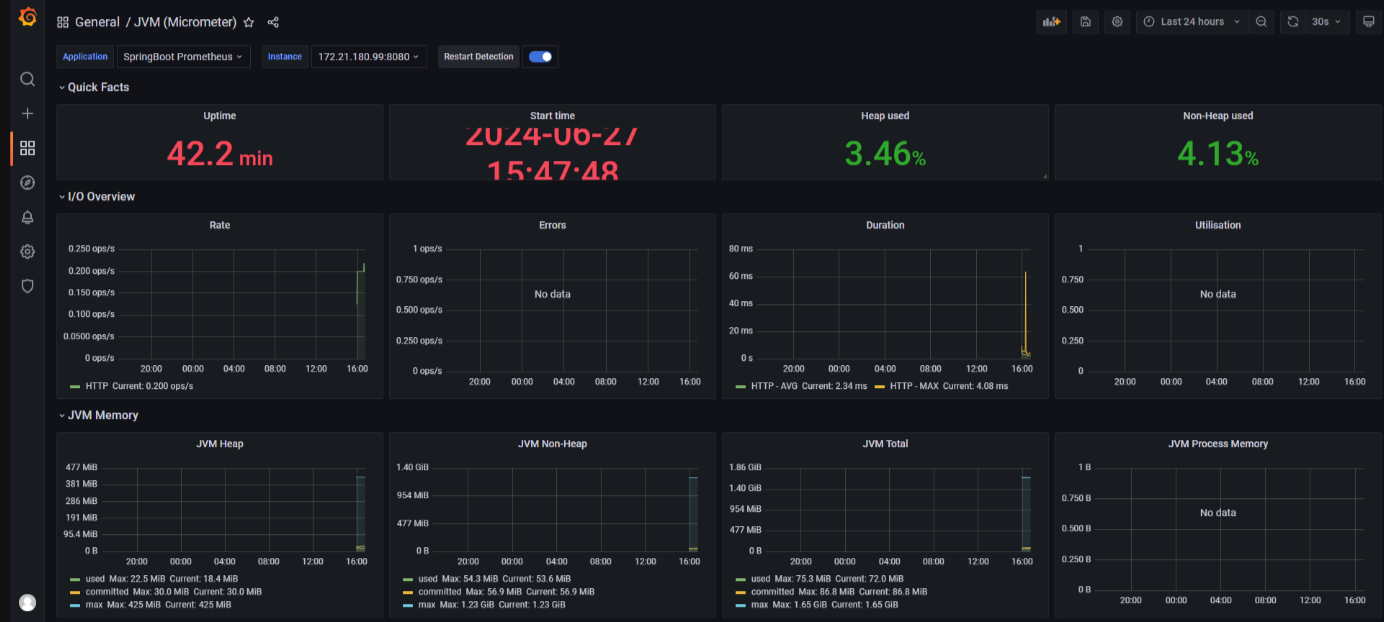The height and width of the screenshot is (622, 1384).
Task: Click the JVM Process Memory panel title
Action: coord(1218,444)
